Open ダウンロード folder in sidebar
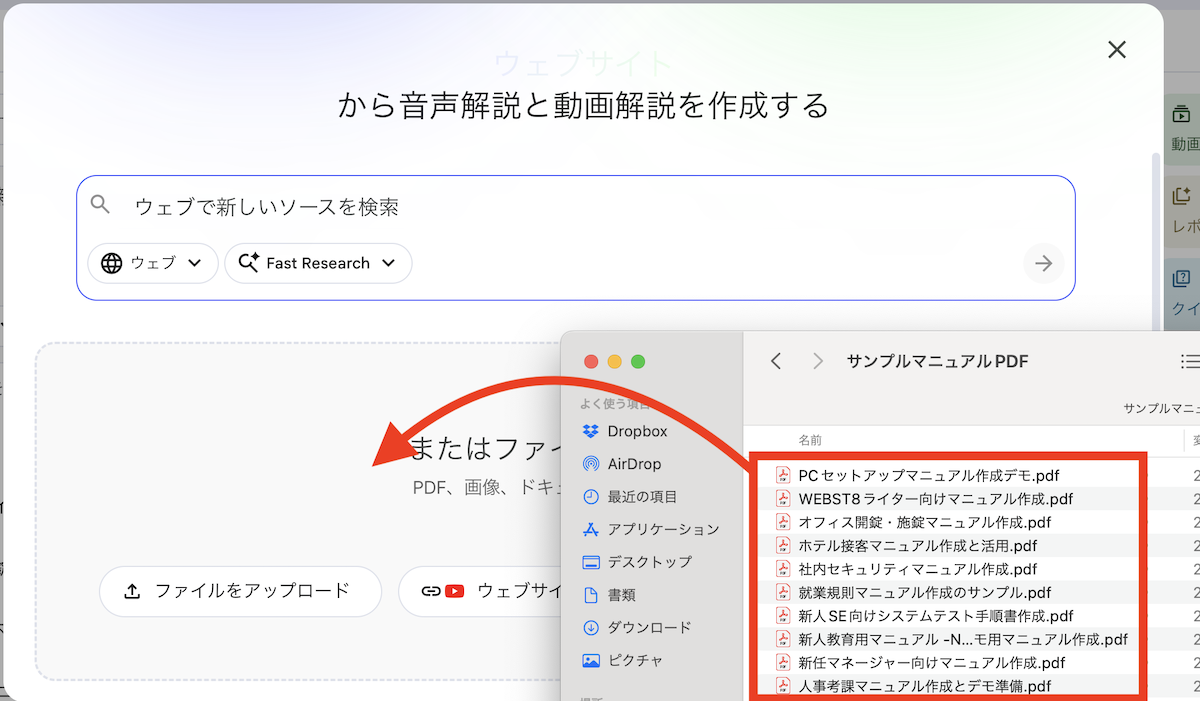 click(x=648, y=628)
